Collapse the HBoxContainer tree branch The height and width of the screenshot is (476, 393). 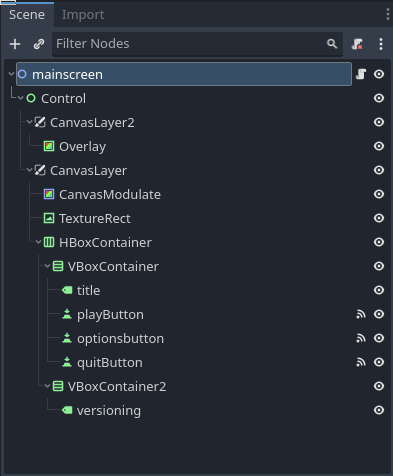click(38, 242)
